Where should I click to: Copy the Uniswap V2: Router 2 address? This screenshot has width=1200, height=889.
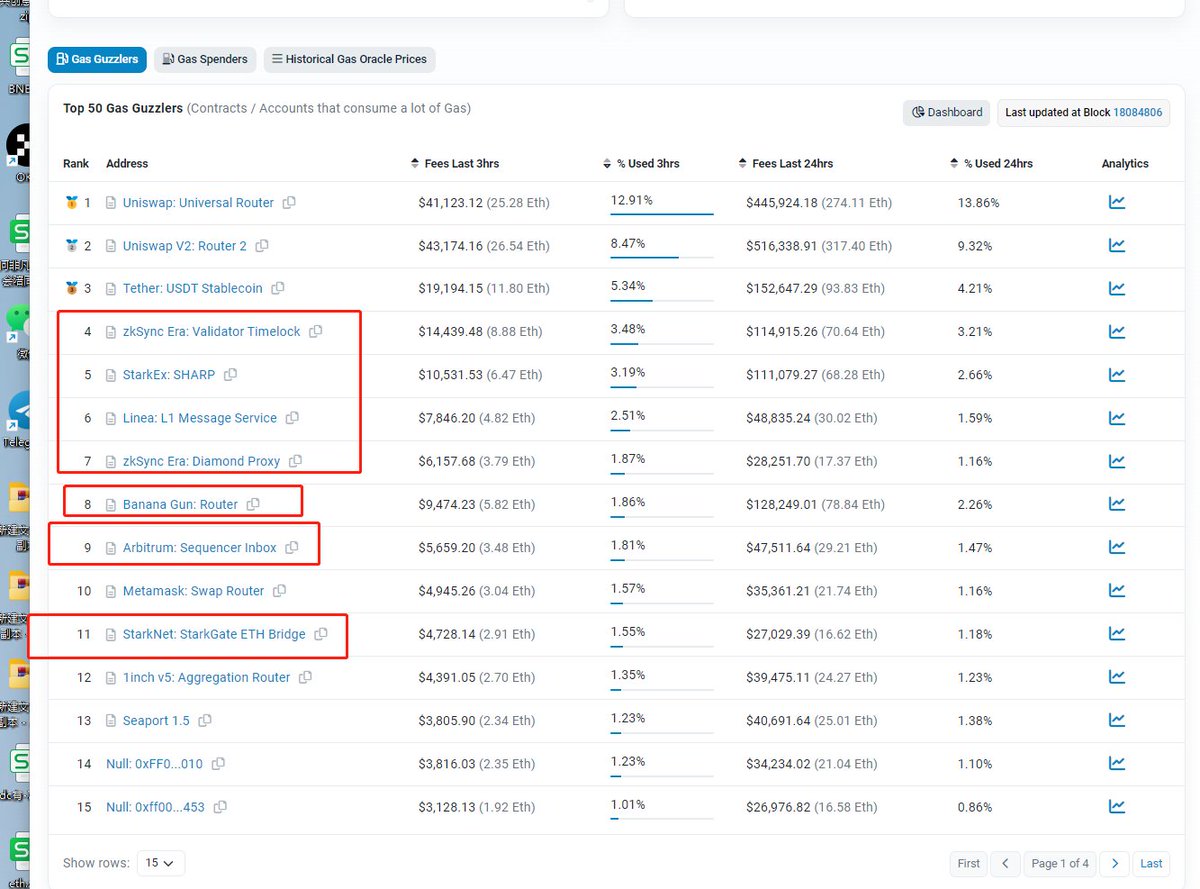point(262,246)
